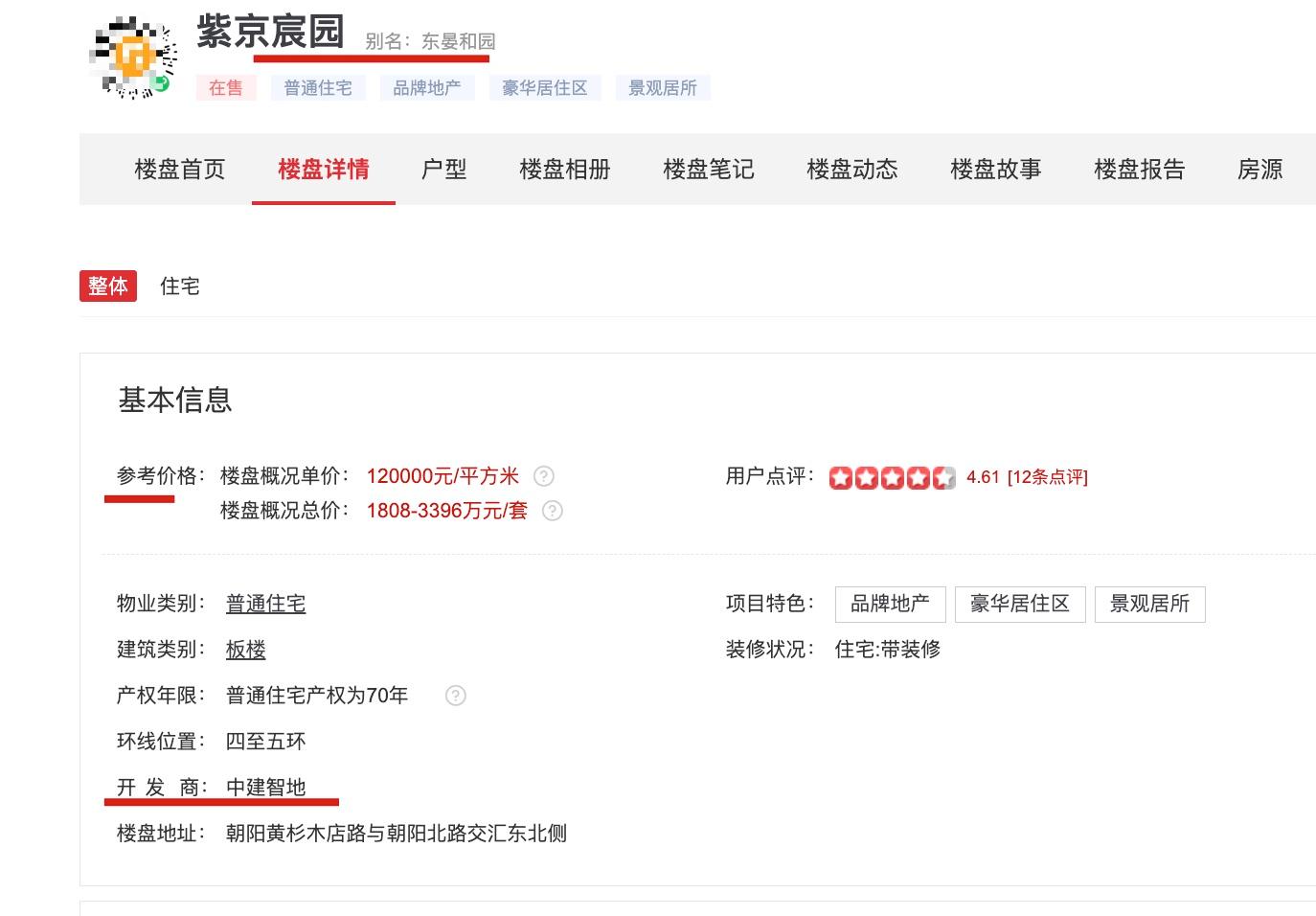Switch to the 户型 tab

click(x=444, y=170)
